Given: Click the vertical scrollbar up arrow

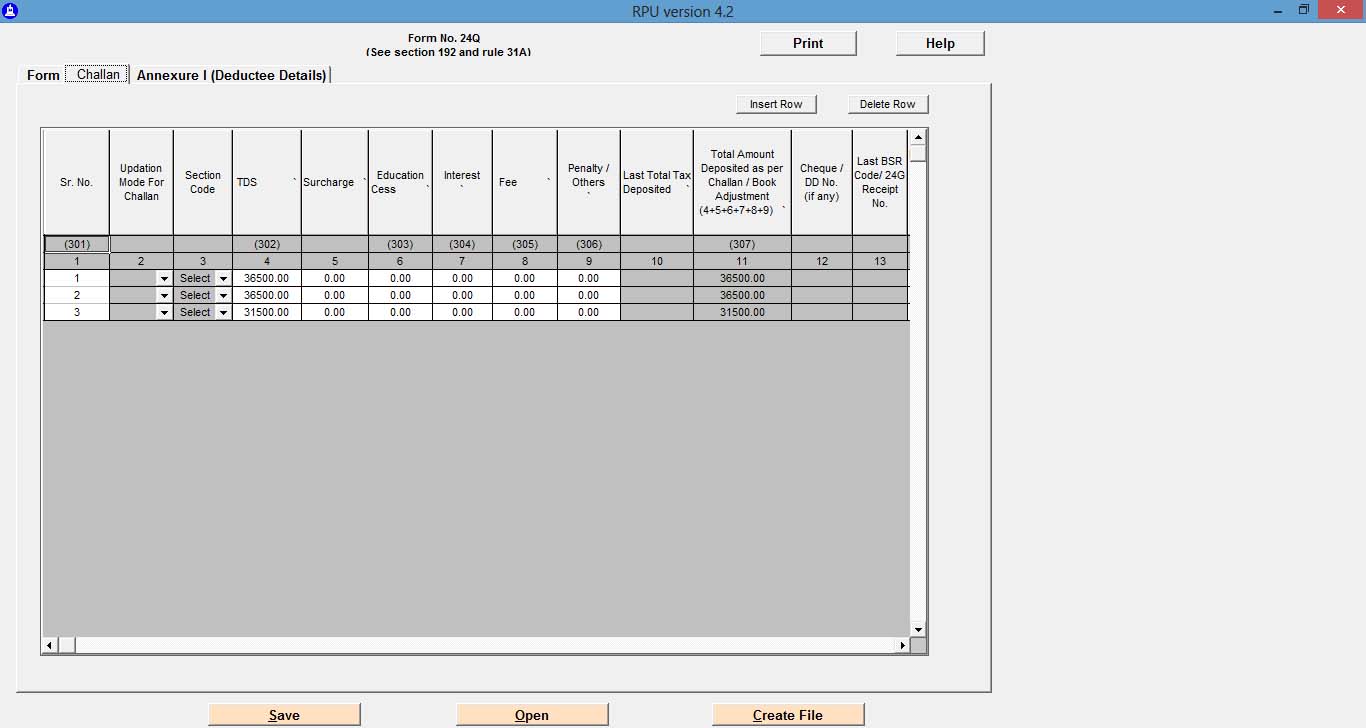Looking at the screenshot, I should 918,137.
